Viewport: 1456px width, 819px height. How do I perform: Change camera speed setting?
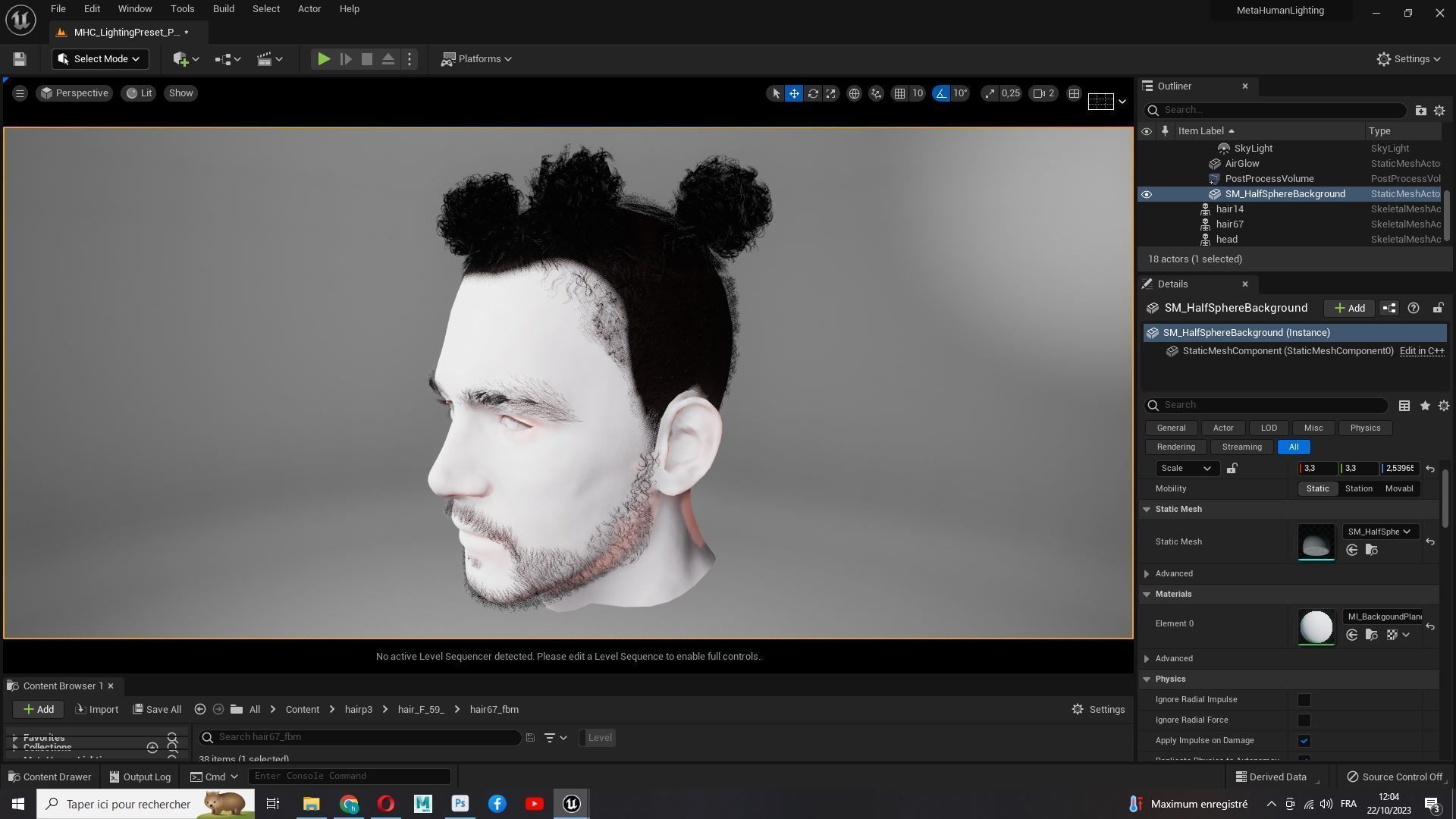(1044, 93)
